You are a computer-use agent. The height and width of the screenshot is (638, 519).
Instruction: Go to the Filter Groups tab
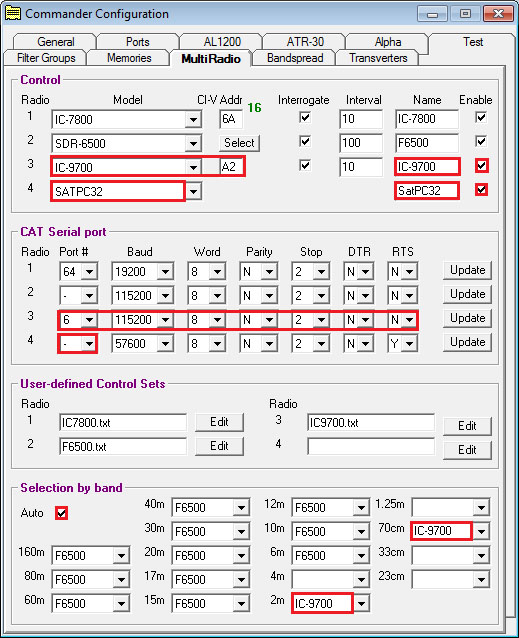pyautogui.click(x=46, y=58)
